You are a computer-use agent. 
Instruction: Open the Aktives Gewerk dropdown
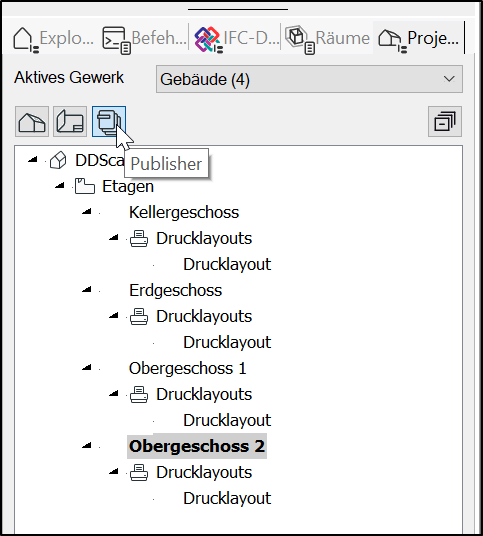click(x=309, y=79)
